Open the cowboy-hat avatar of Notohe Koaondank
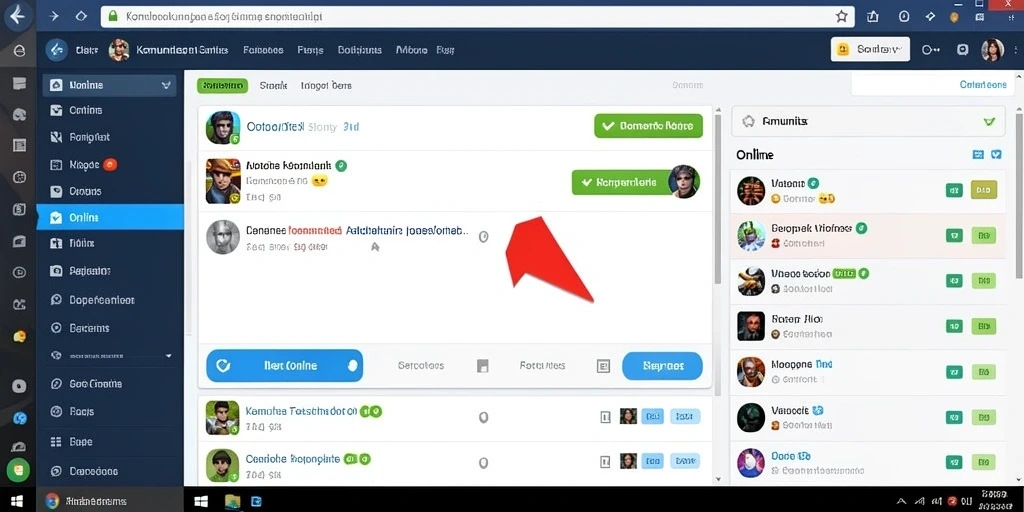This screenshot has height=512, width=1024. 223,181
